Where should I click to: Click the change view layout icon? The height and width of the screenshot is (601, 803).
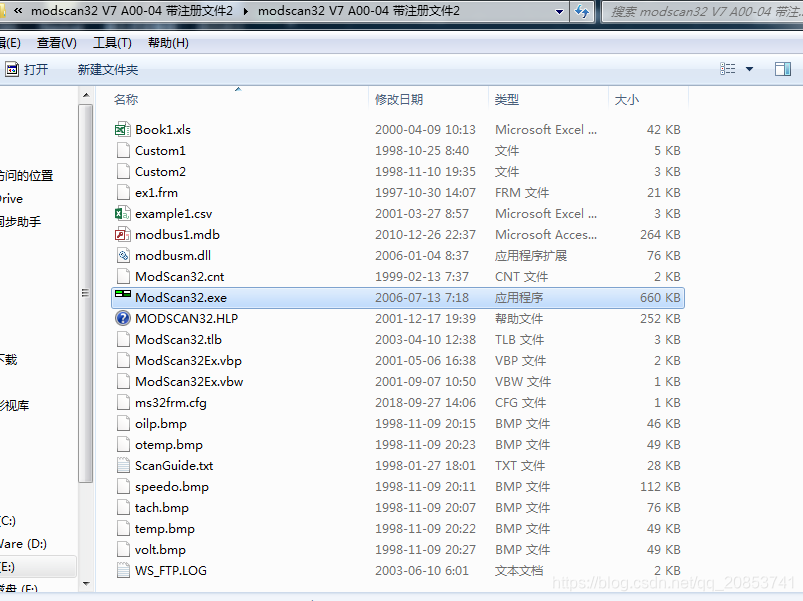click(727, 69)
